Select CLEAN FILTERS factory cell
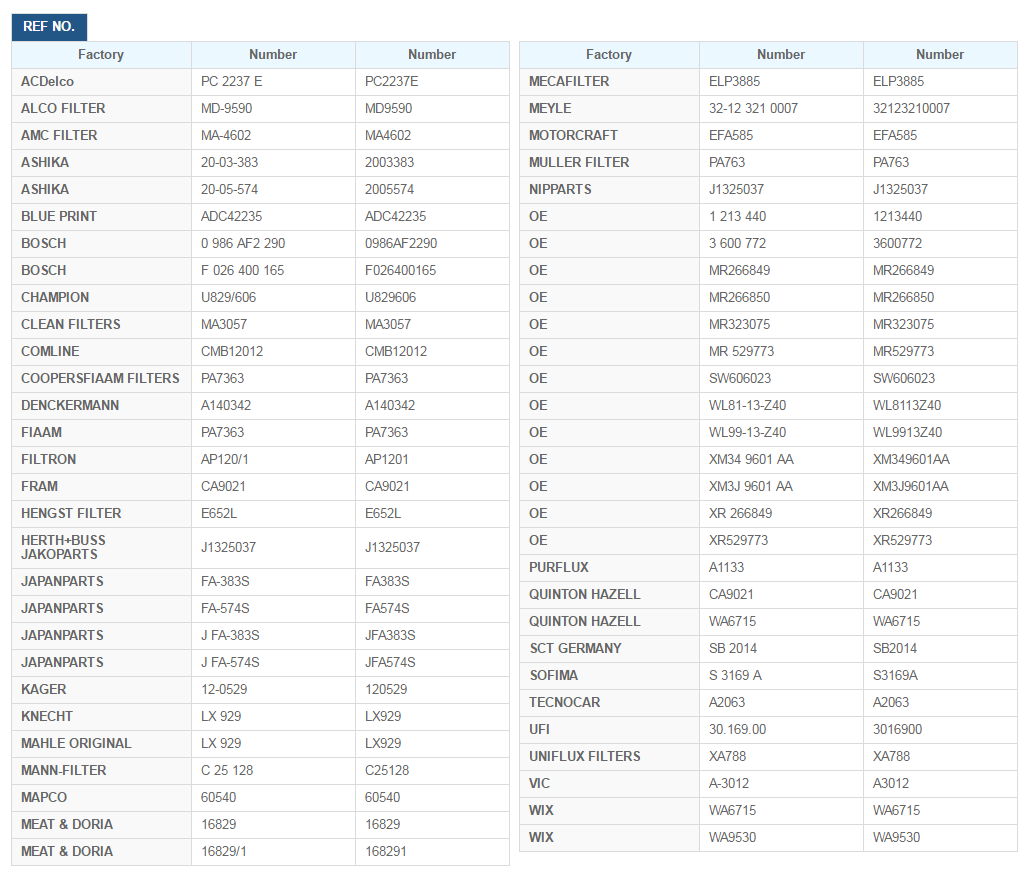Screen dimensions: 1030x877 pos(102,325)
